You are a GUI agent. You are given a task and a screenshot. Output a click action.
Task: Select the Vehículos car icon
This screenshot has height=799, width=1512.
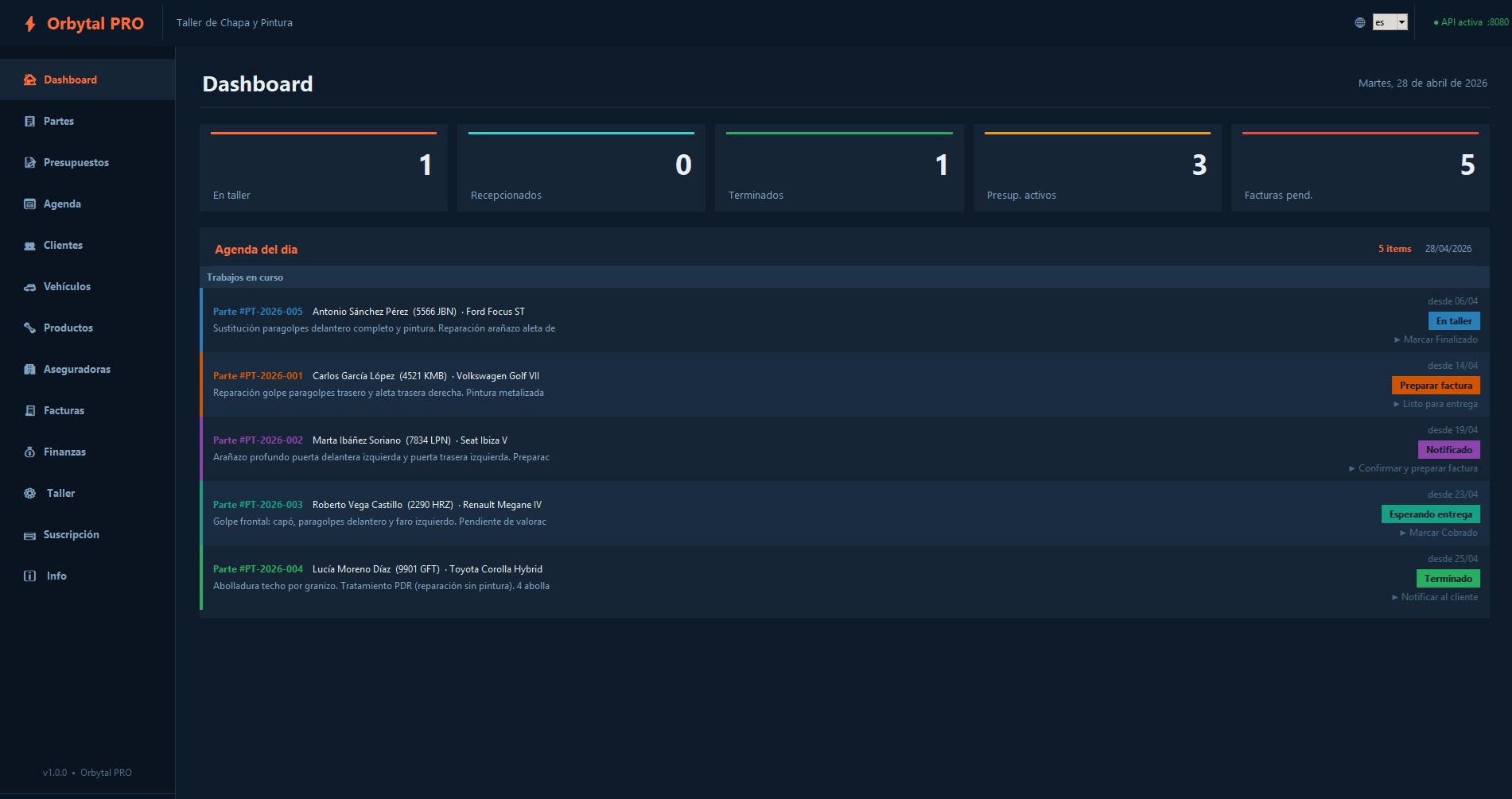pos(29,286)
